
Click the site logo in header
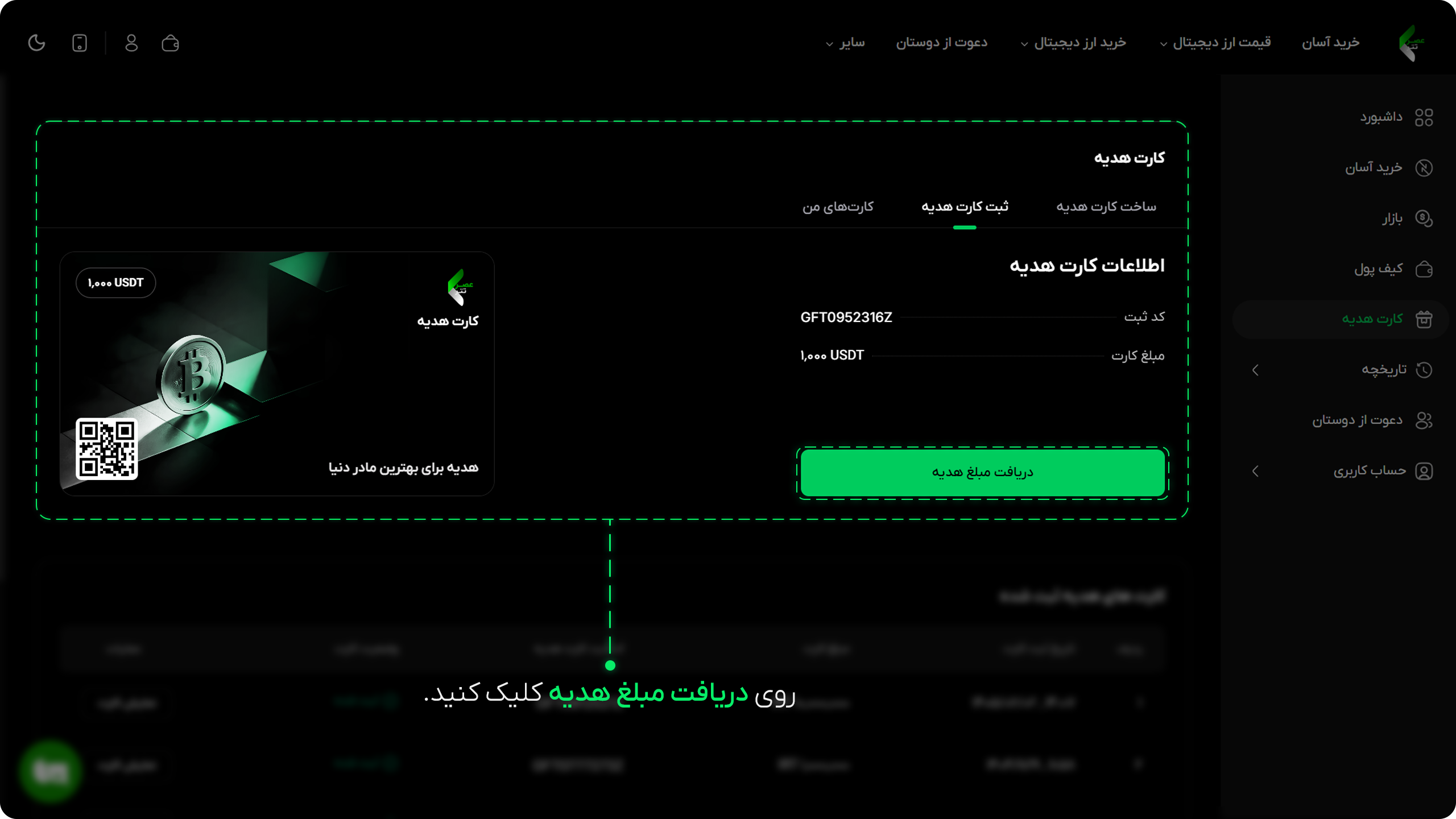(1411, 43)
